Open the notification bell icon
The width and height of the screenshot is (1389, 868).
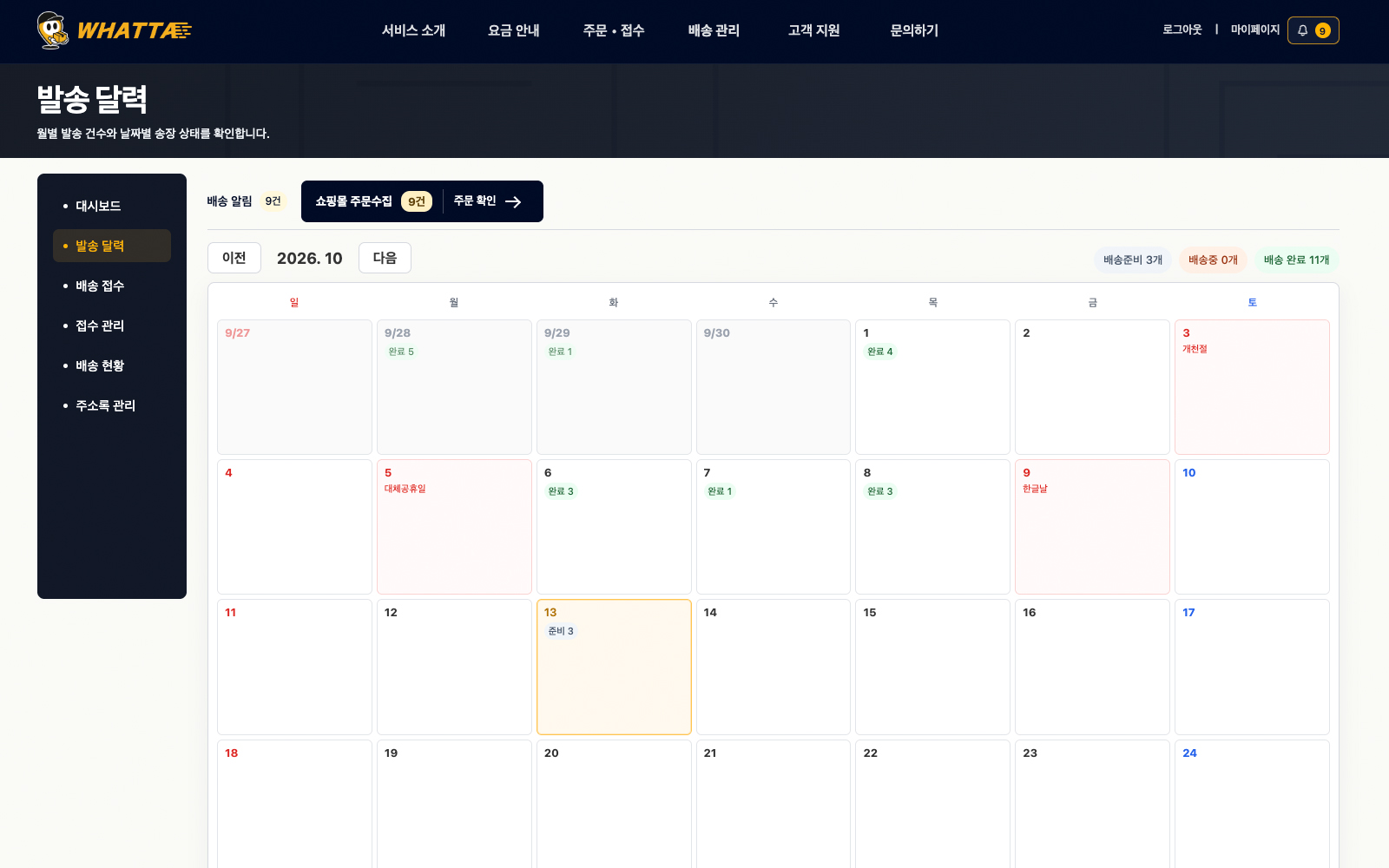(x=1303, y=30)
